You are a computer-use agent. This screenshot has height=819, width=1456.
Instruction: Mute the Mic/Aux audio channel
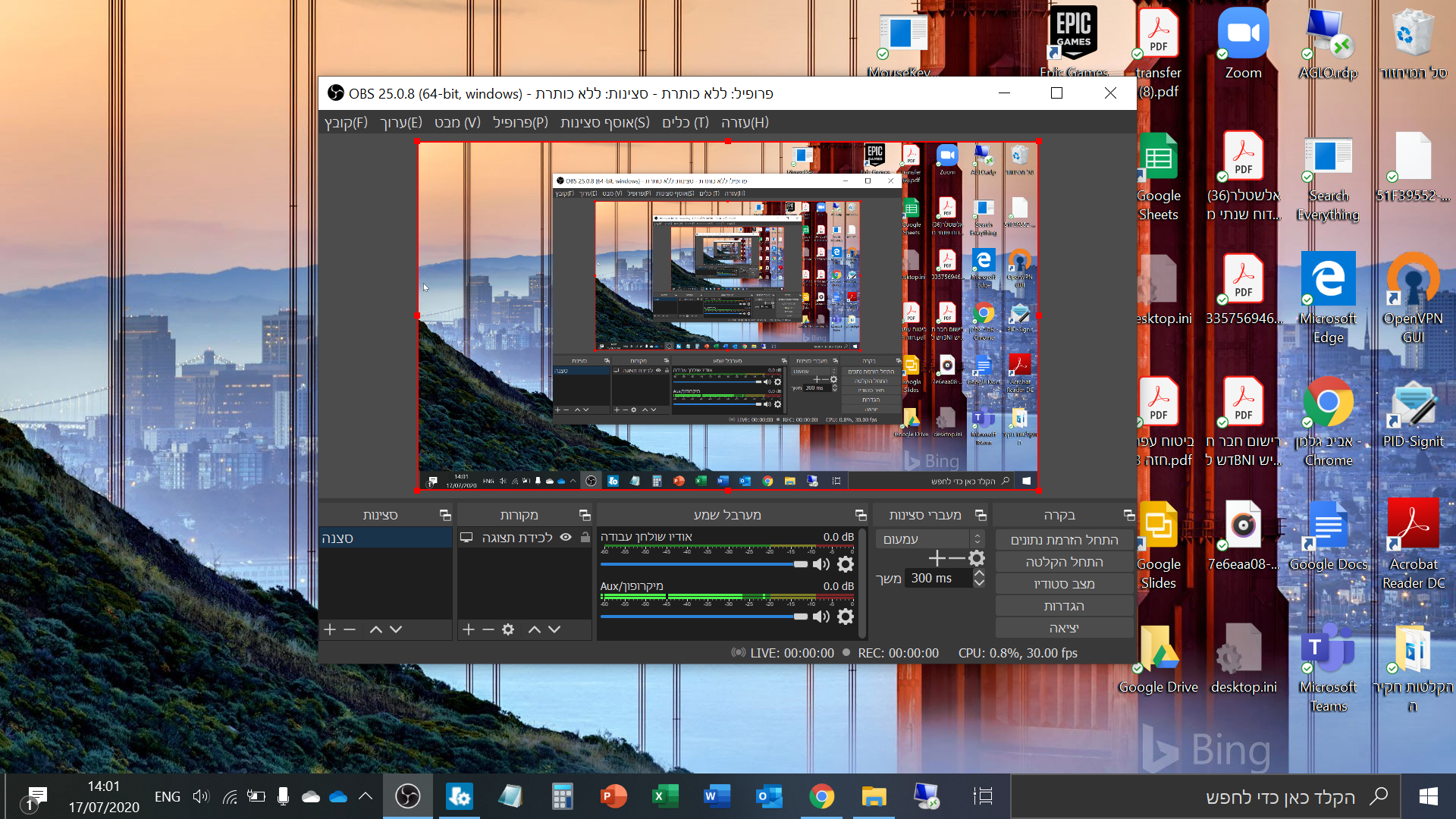pos(821,617)
